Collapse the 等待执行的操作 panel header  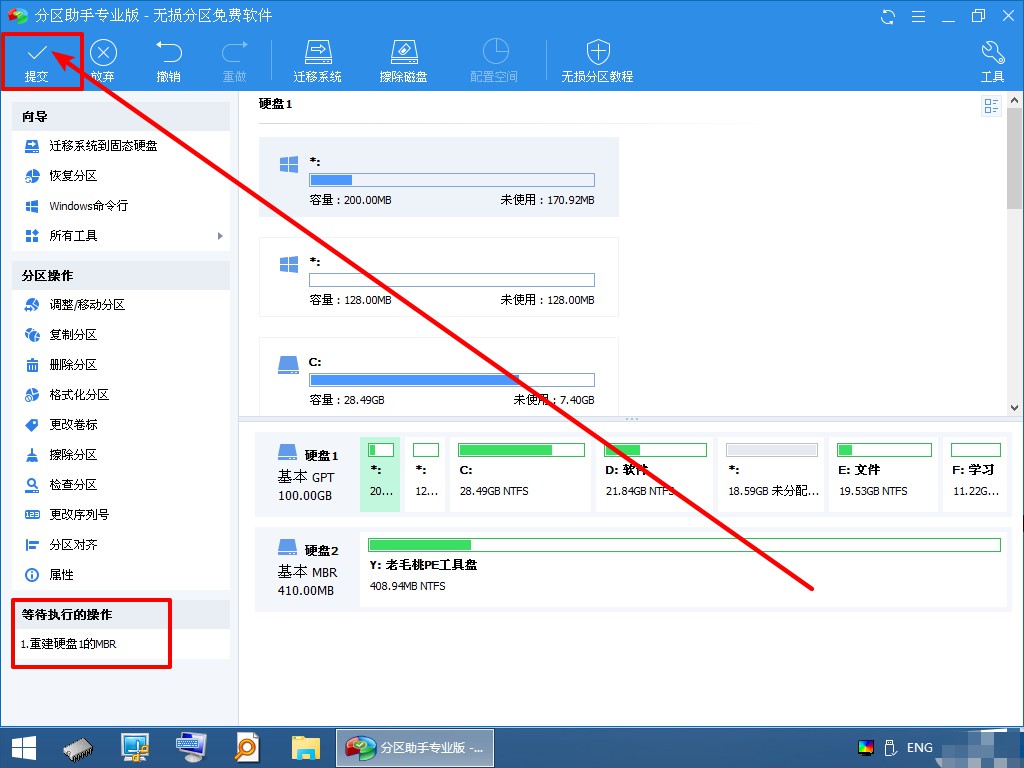coord(121,615)
